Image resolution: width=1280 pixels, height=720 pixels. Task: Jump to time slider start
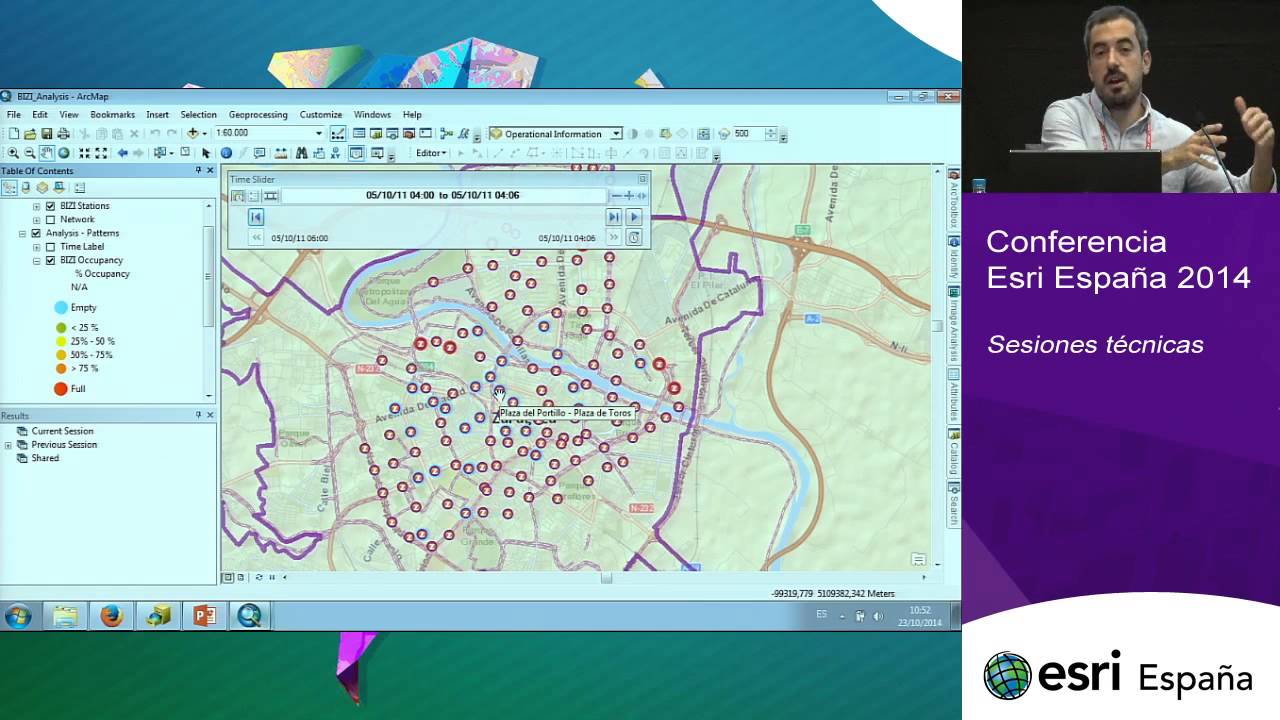256,217
